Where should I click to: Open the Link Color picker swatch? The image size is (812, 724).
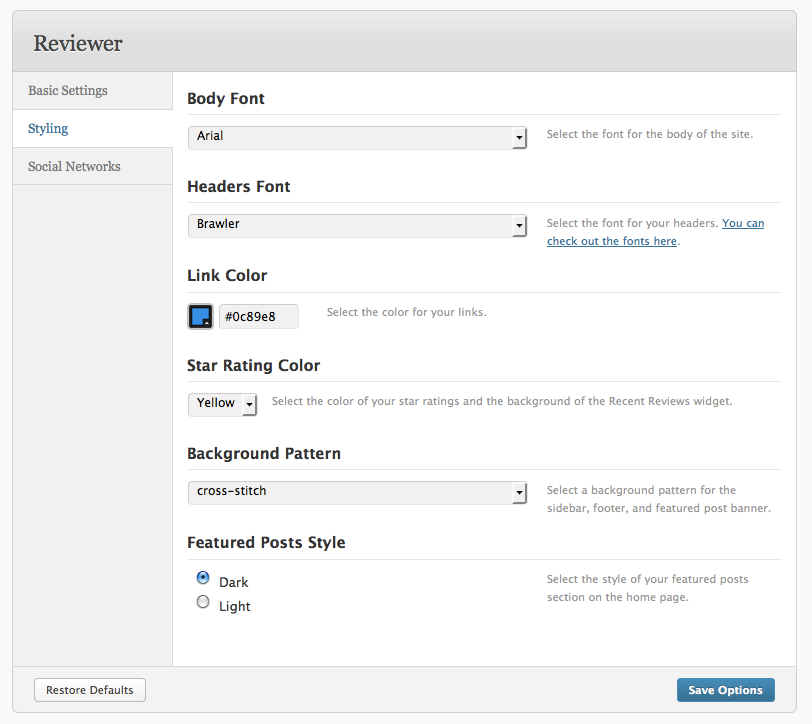tap(200, 316)
